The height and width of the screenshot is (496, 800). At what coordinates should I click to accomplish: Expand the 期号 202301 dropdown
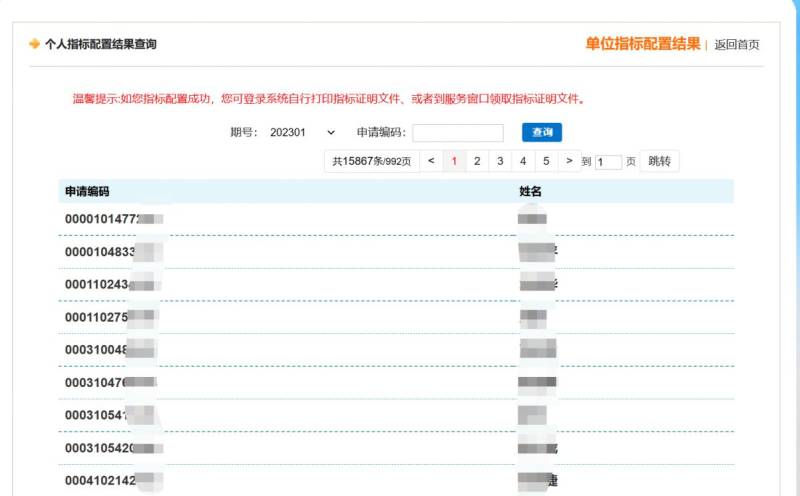click(x=302, y=133)
